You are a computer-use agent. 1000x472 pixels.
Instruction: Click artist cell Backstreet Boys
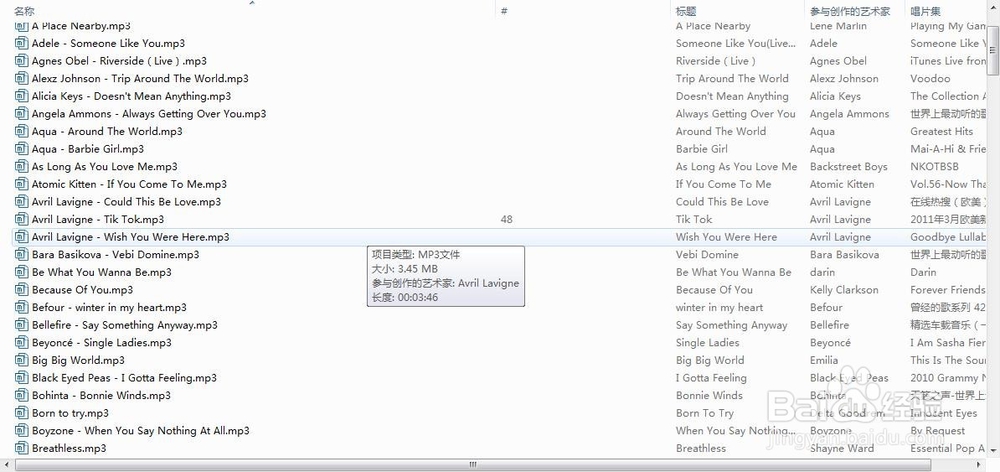pos(849,166)
